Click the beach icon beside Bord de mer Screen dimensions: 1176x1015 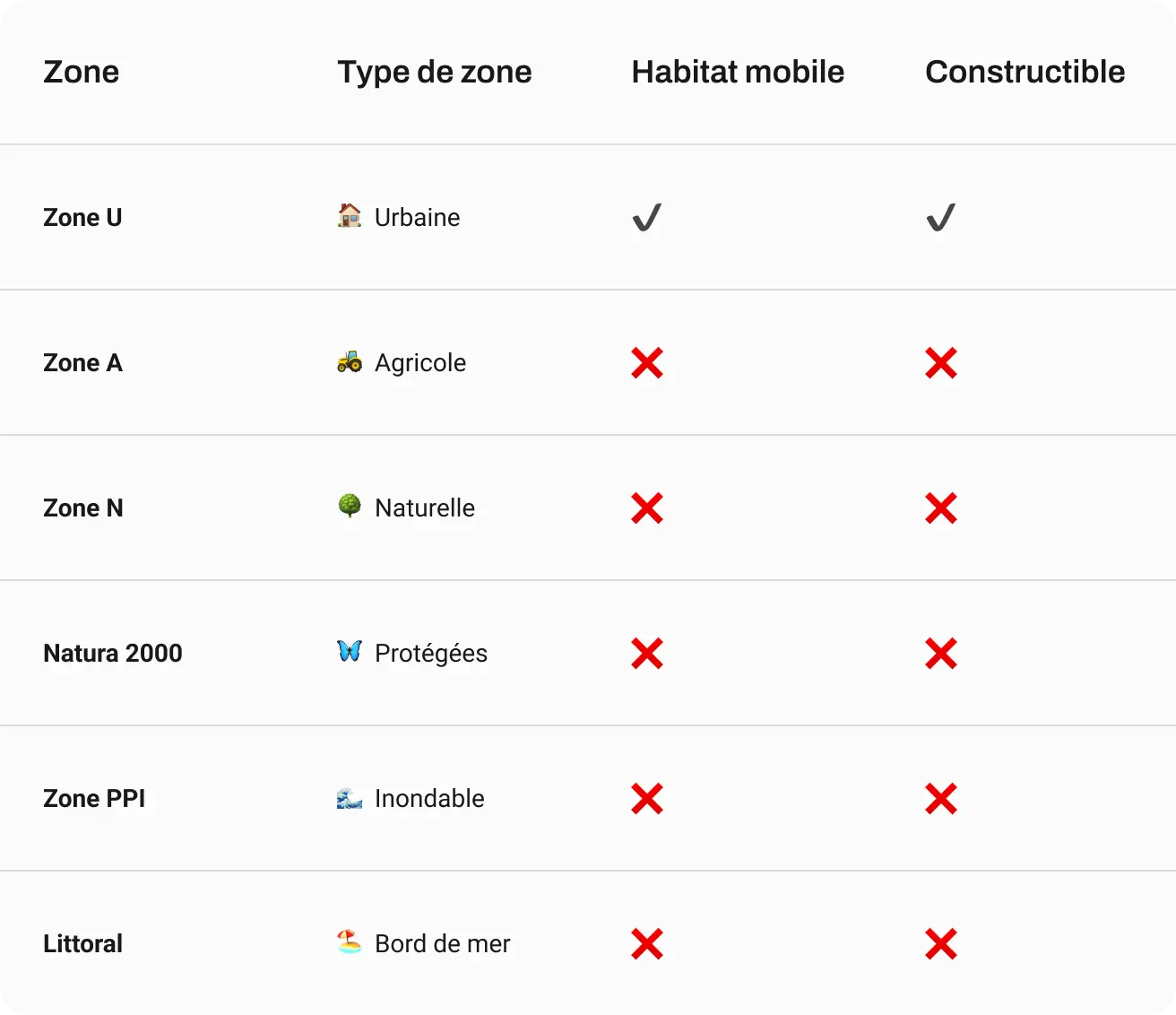pyautogui.click(x=350, y=942)
